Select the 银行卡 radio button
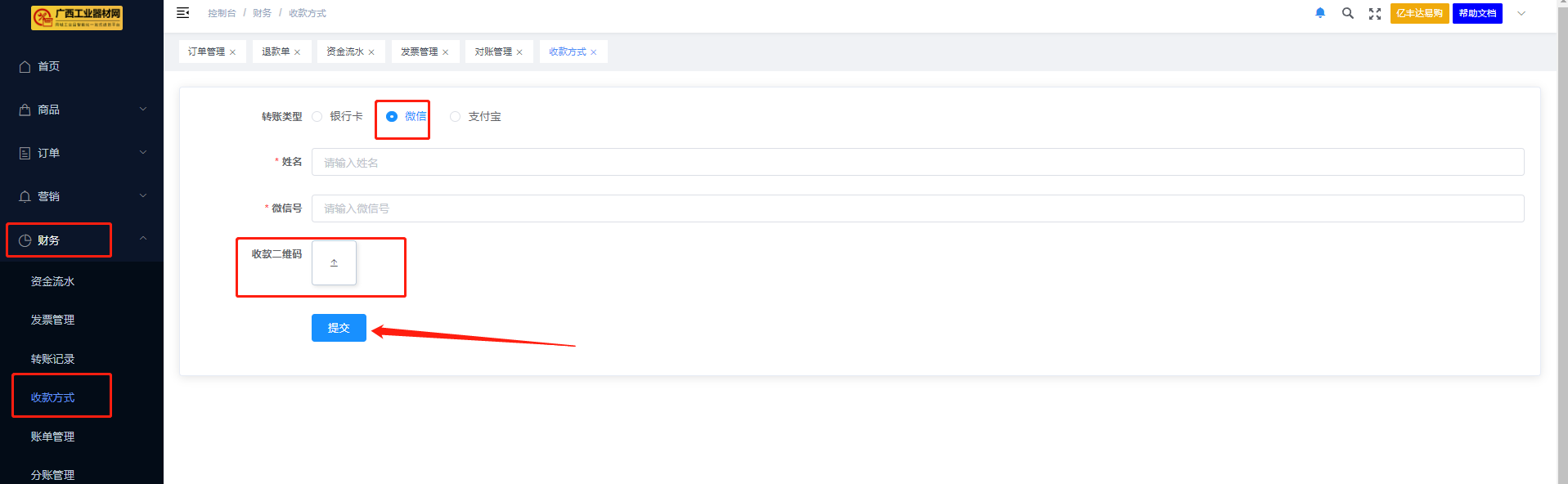Screen dimensions: 1568x484 tap(317, 117)
